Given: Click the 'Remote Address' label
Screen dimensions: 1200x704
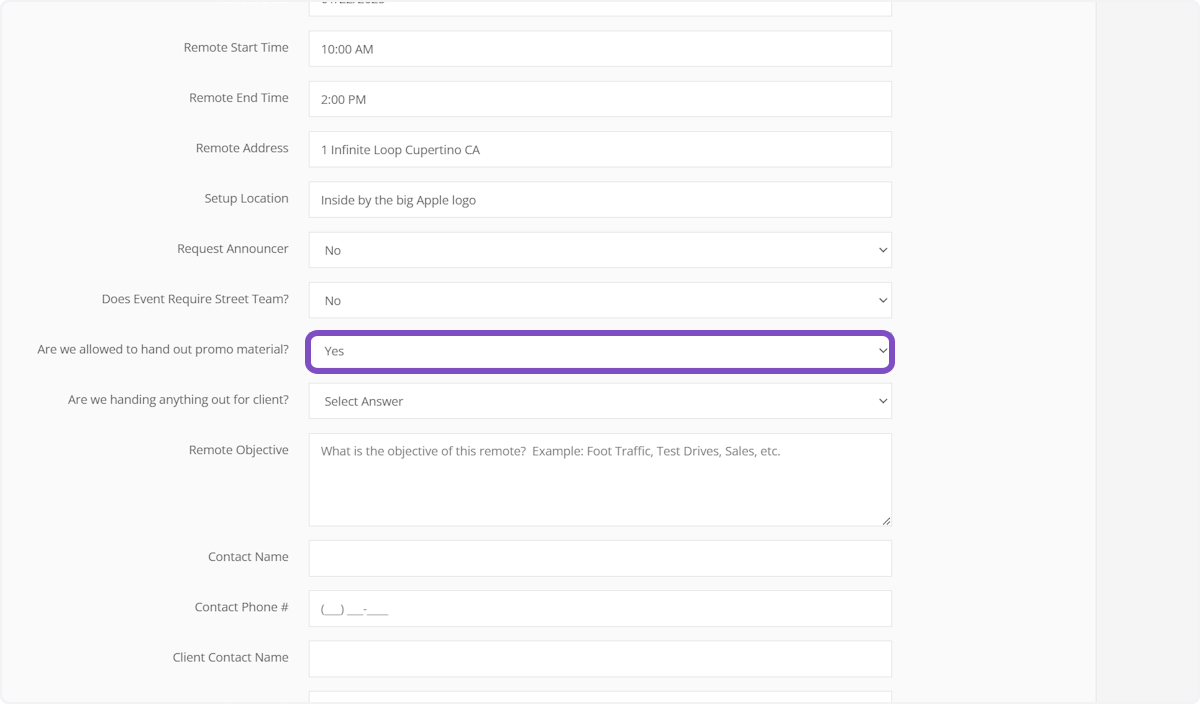Looking at the screenshot, I should click(242, 148).
